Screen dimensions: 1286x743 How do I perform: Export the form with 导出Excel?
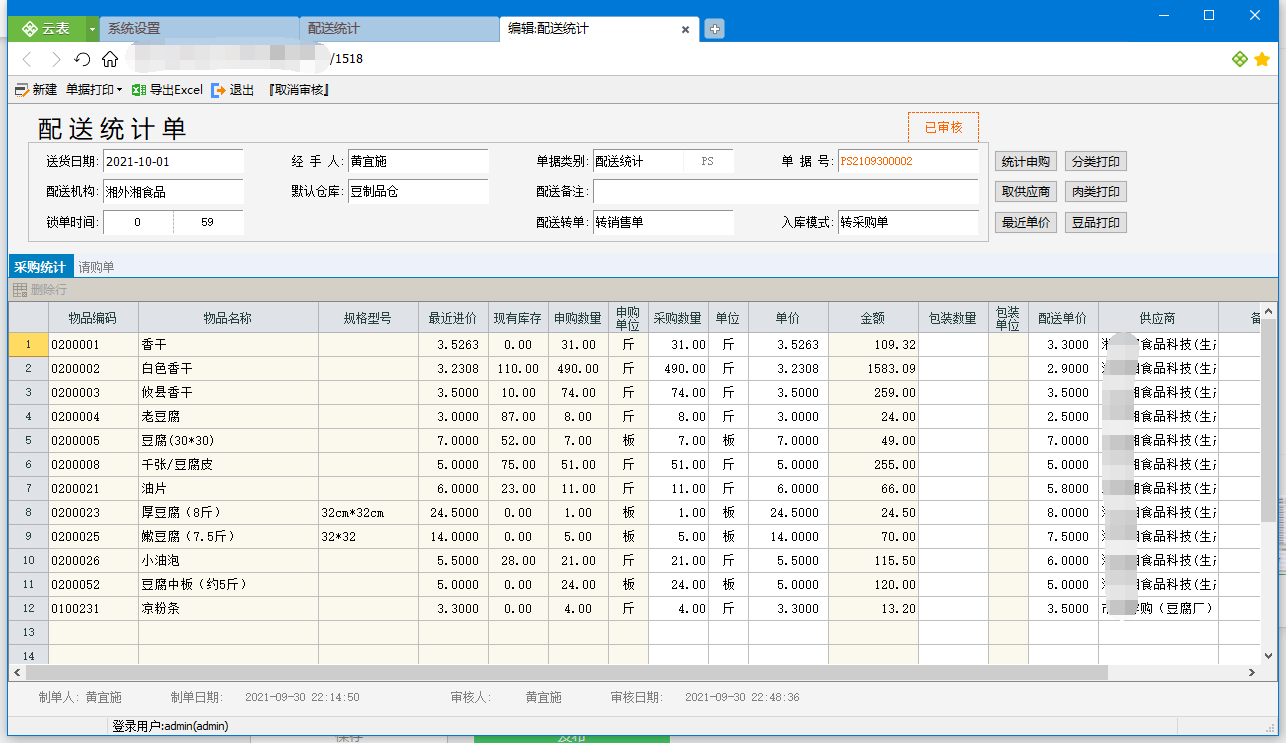[x=168, y=90]
